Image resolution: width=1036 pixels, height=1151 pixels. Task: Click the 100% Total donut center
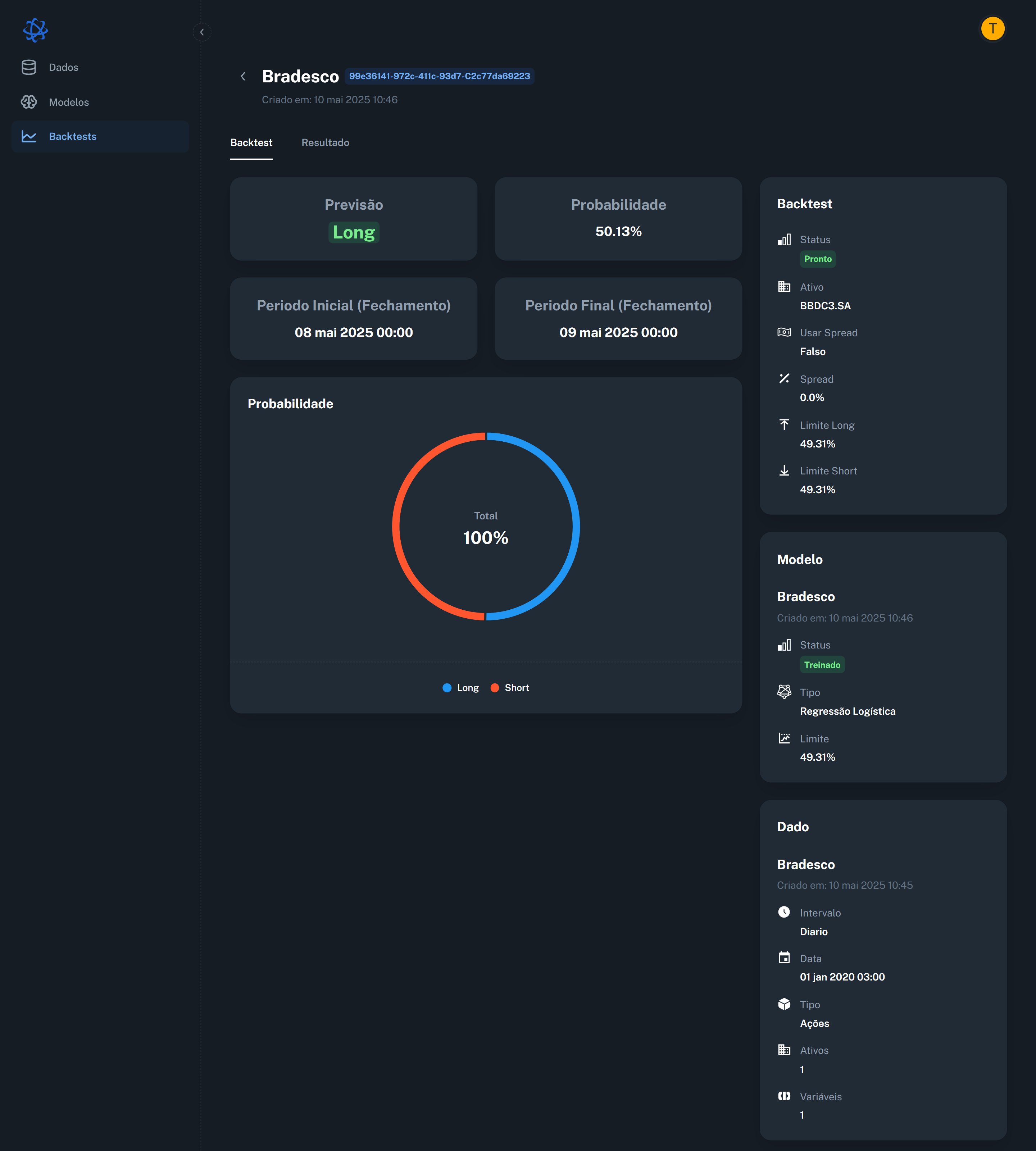tap(486, 537)
